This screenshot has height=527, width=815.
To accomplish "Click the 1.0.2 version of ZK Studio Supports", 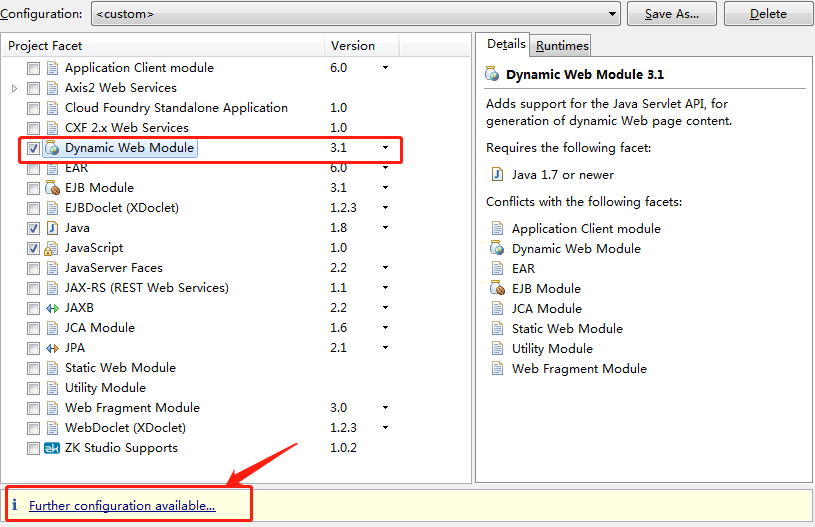I will [343, 448].
